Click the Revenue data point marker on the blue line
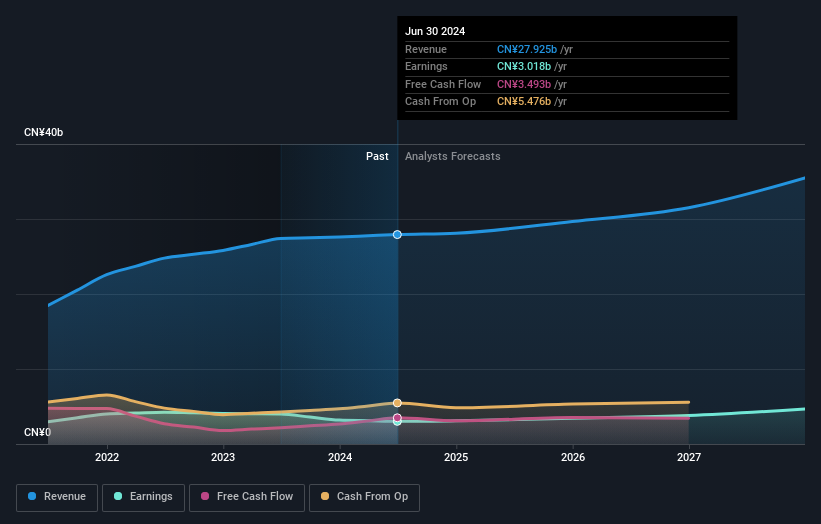This screenshot has width=821, height=524. [397, 235]
